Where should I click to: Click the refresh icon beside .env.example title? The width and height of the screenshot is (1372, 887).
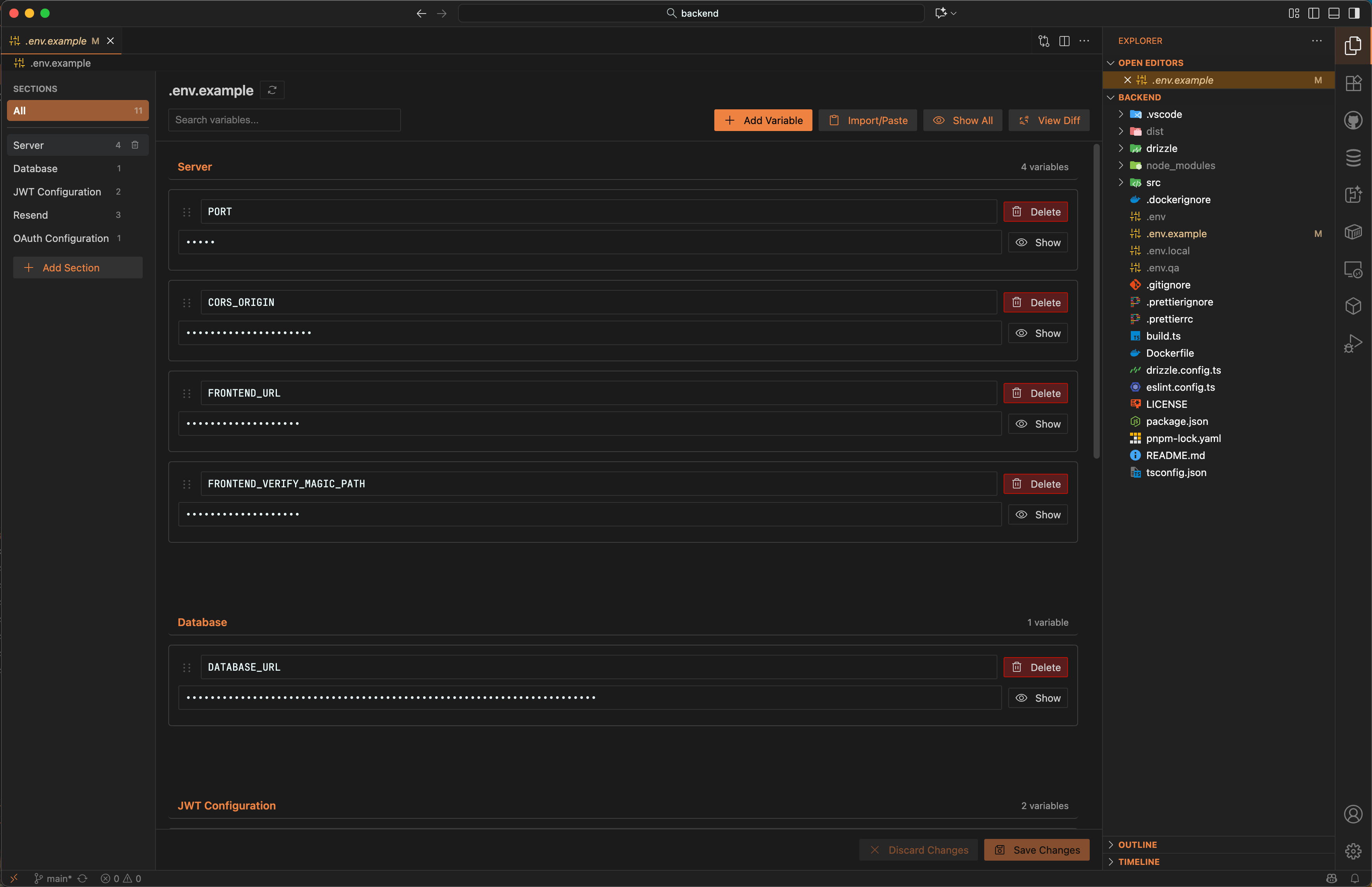(272, 90)
